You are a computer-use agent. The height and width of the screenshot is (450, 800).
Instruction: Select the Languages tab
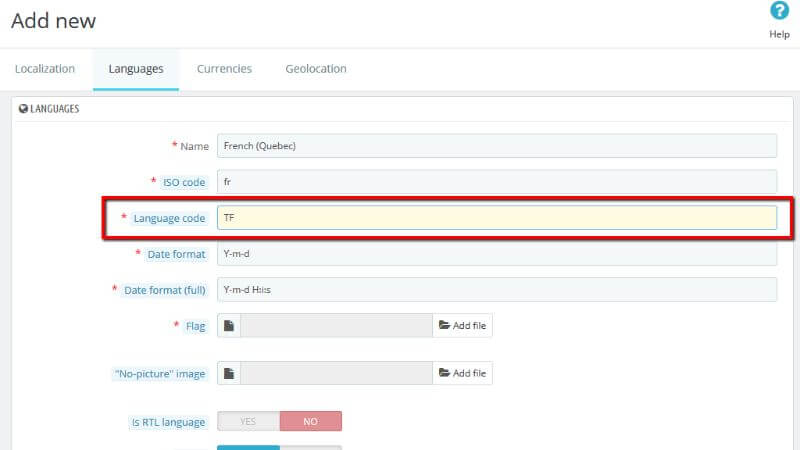[x=136, y=69]
